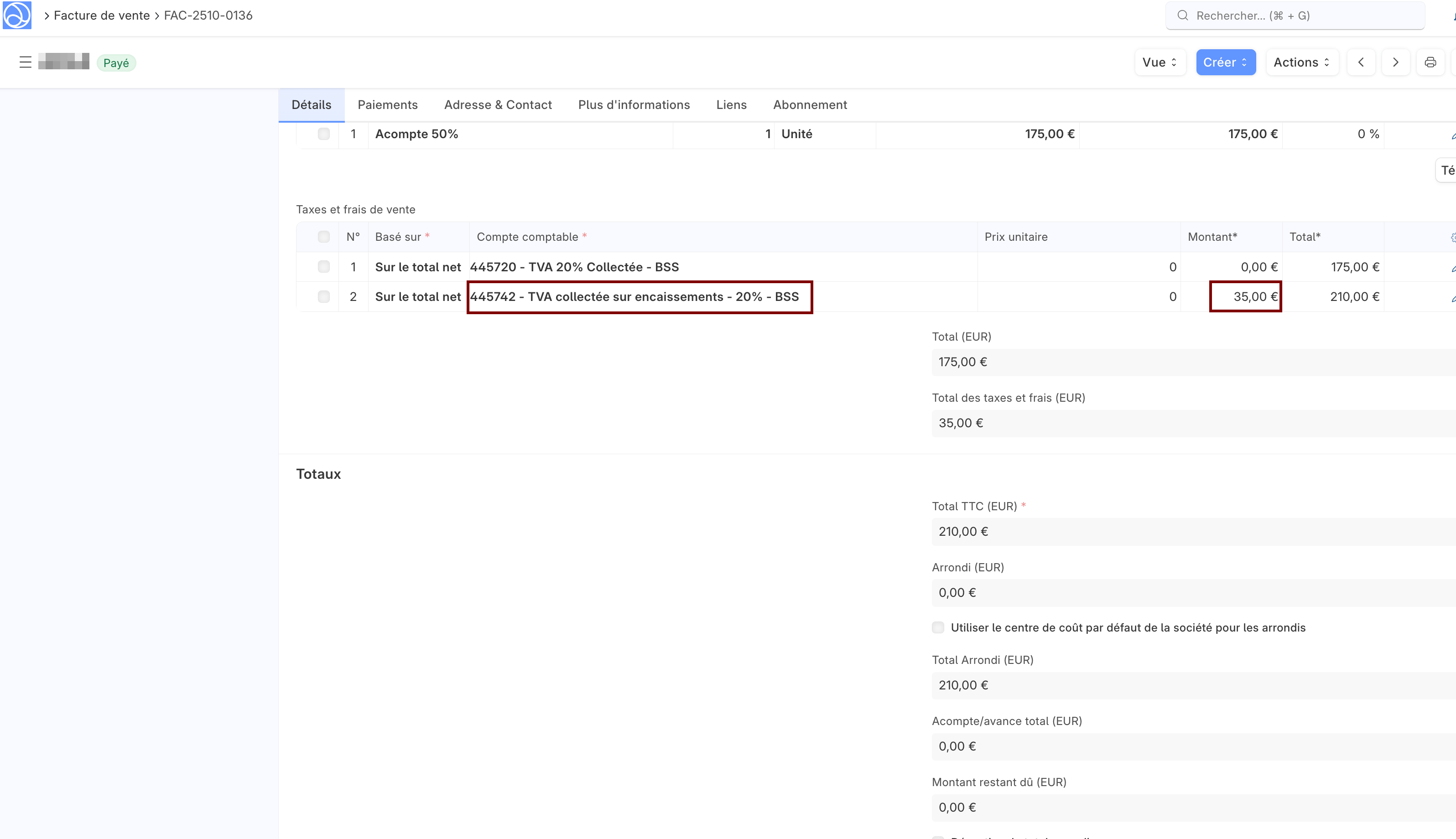Image resolution: width=1456 pixels, height=839 pixels.
Task: Expand the Créer dropdown
Action: pyautogui.click(x=1226, y=62)
